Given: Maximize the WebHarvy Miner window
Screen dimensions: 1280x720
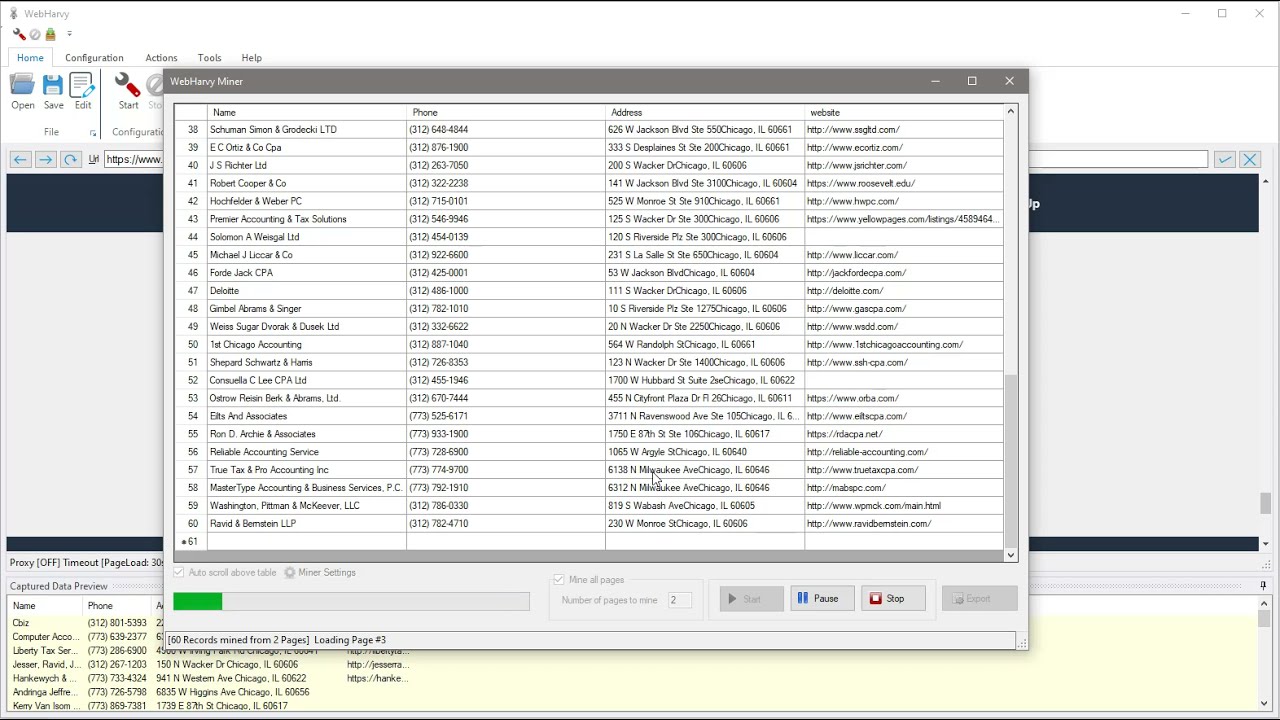Looking at the screenshot, I should click(972, 81).
